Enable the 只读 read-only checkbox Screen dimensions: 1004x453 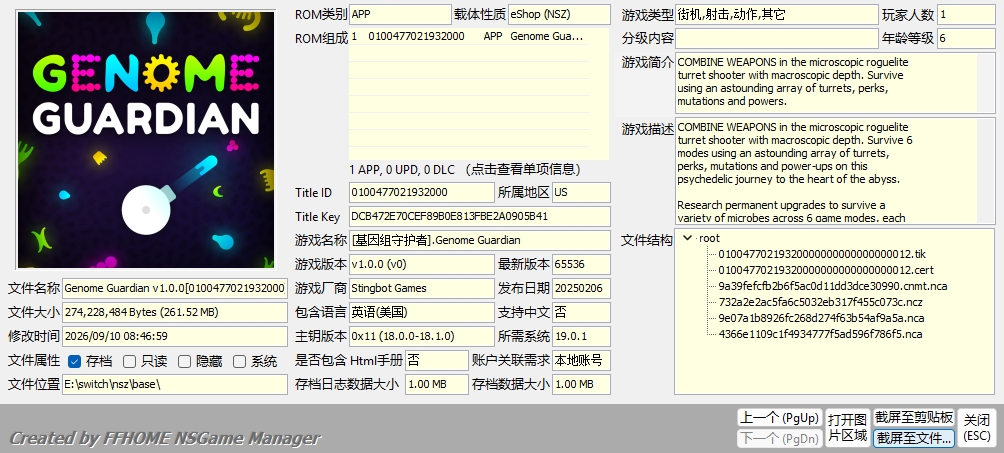tap(129, 361)
